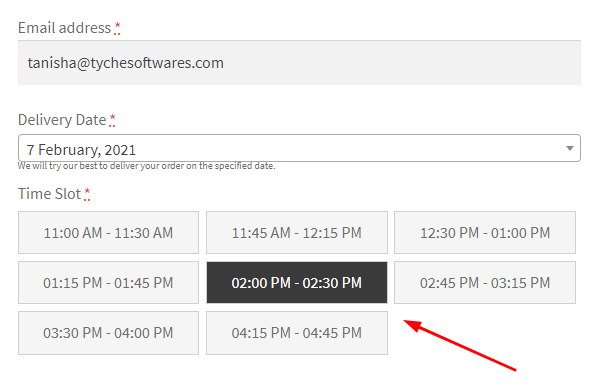
Task: Select the 11:00 AM - 11:30 AM time slot
Action: 108,233
